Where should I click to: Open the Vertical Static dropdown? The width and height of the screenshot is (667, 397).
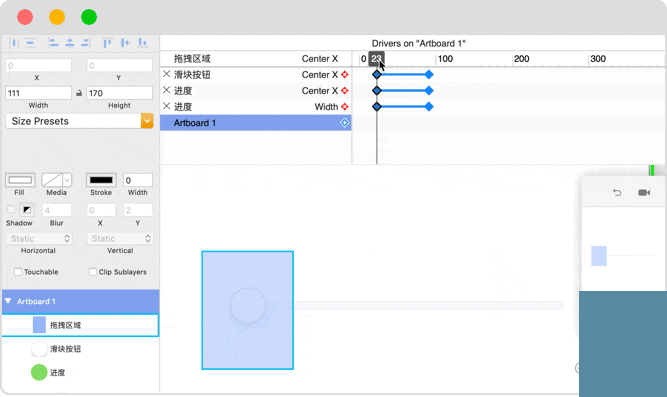tap(120, 239)
